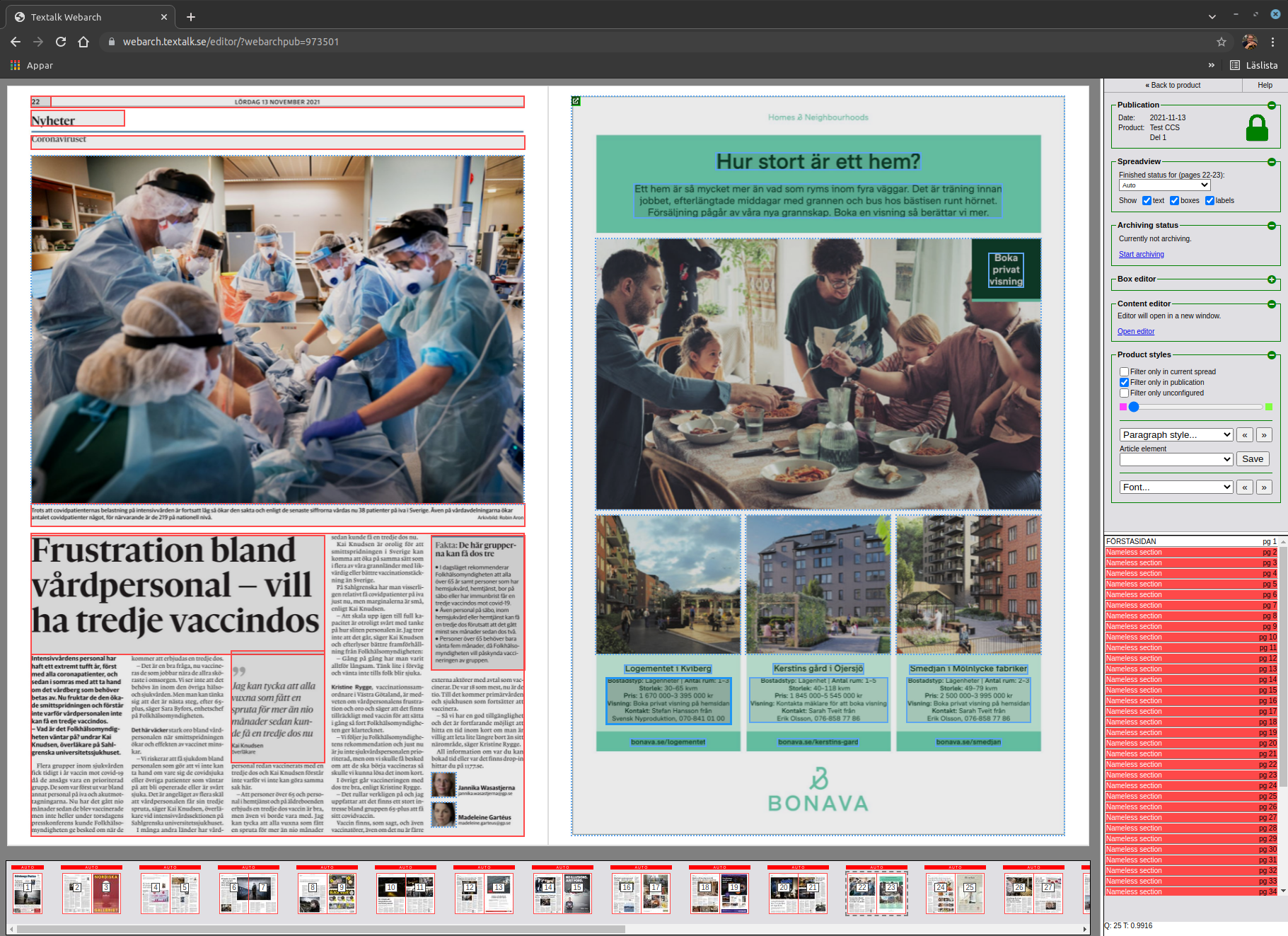Open the Help tab
The height and width of the screenshot is (936, 1288).
1265,86
